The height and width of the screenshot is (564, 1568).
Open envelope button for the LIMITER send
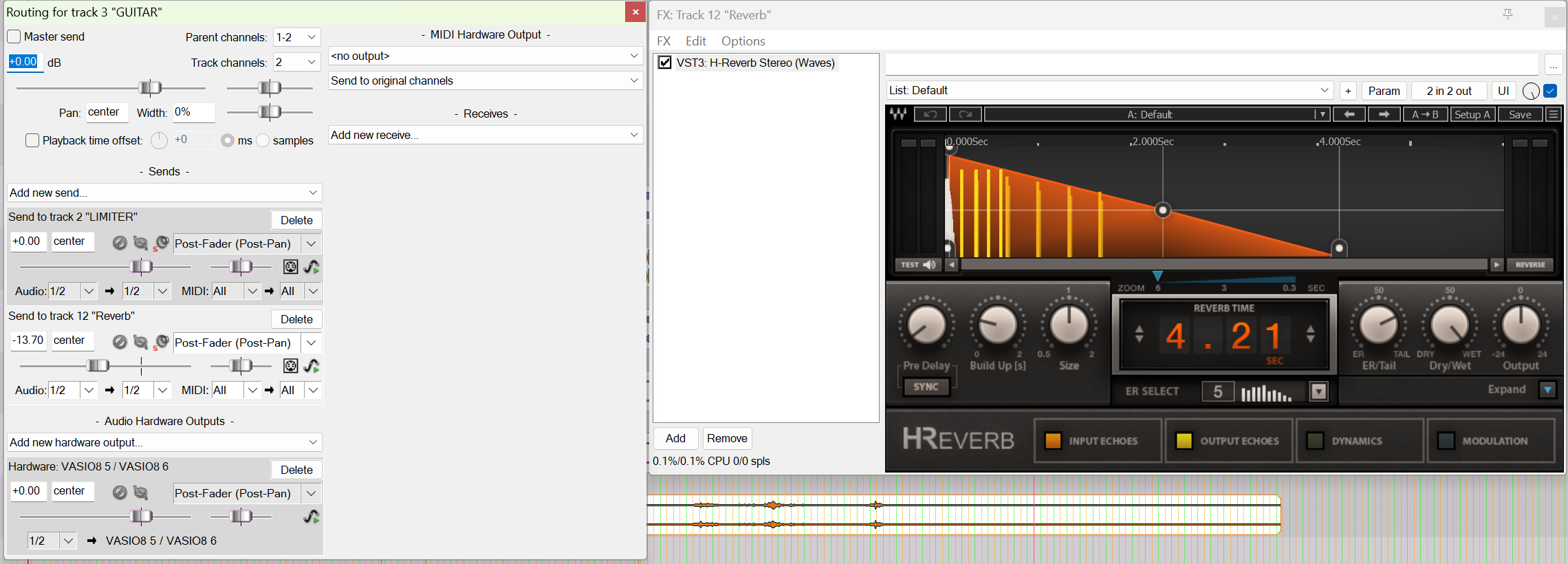[x=312, y=267]
